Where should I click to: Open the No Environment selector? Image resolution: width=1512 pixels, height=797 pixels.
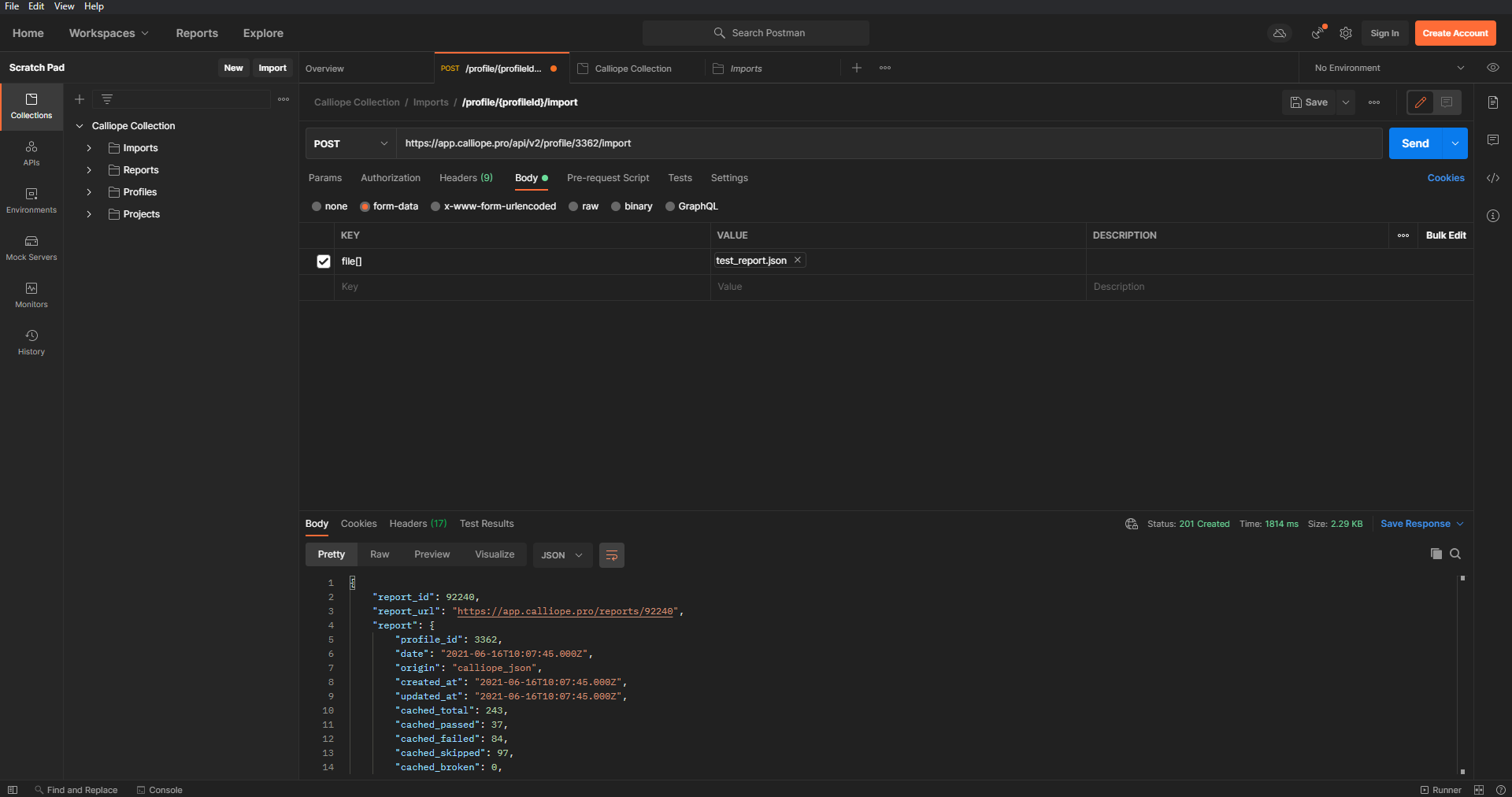click(1389, 68)
